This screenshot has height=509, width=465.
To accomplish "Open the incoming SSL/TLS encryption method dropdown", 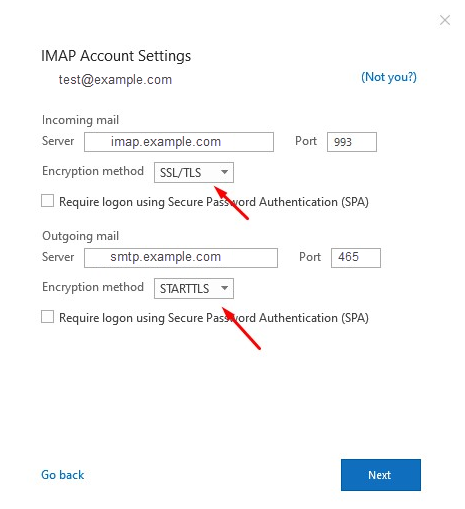I will [x=194, y=172].
